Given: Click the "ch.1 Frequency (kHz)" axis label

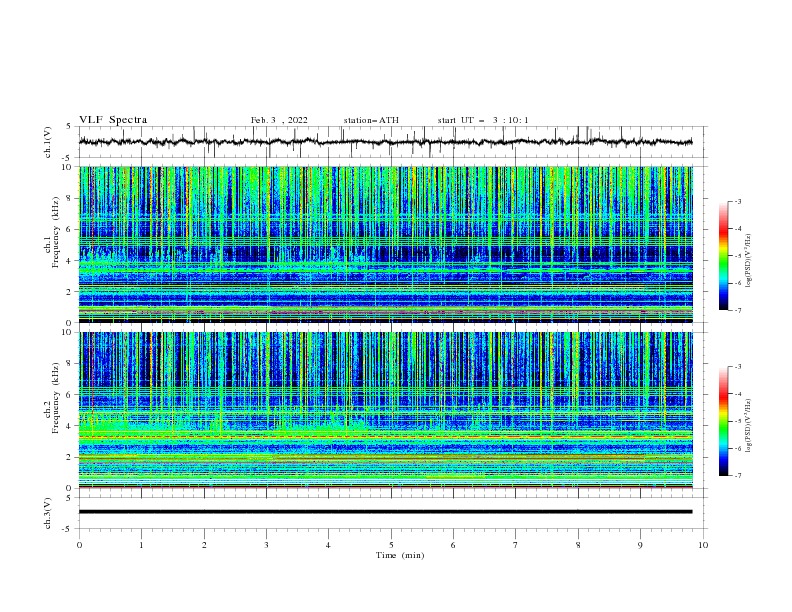Looking at the screenshot, I should pyautogui.click(x=52, y=233).
